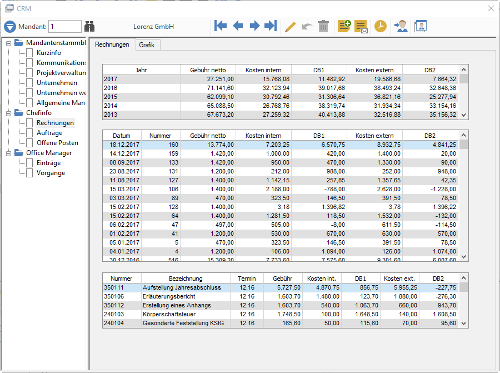Jump to first record arrow

(220, 26)
